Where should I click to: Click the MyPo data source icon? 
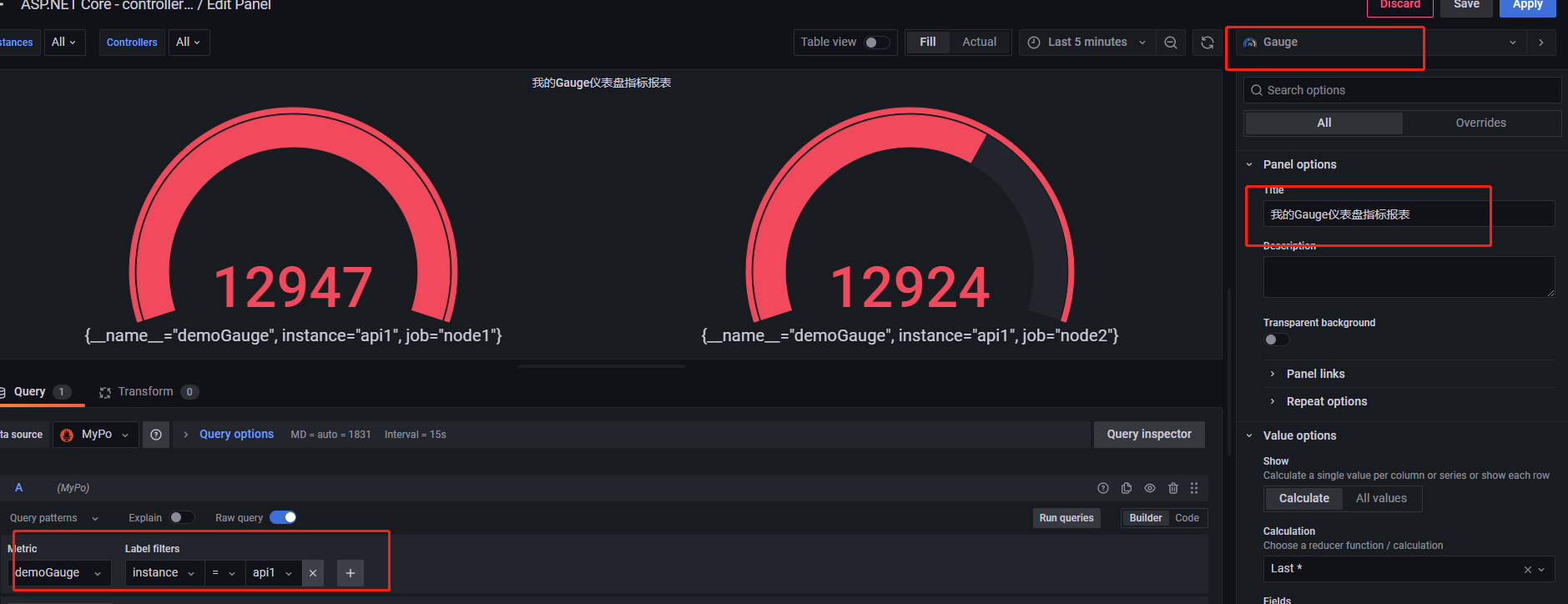point(67,435)
